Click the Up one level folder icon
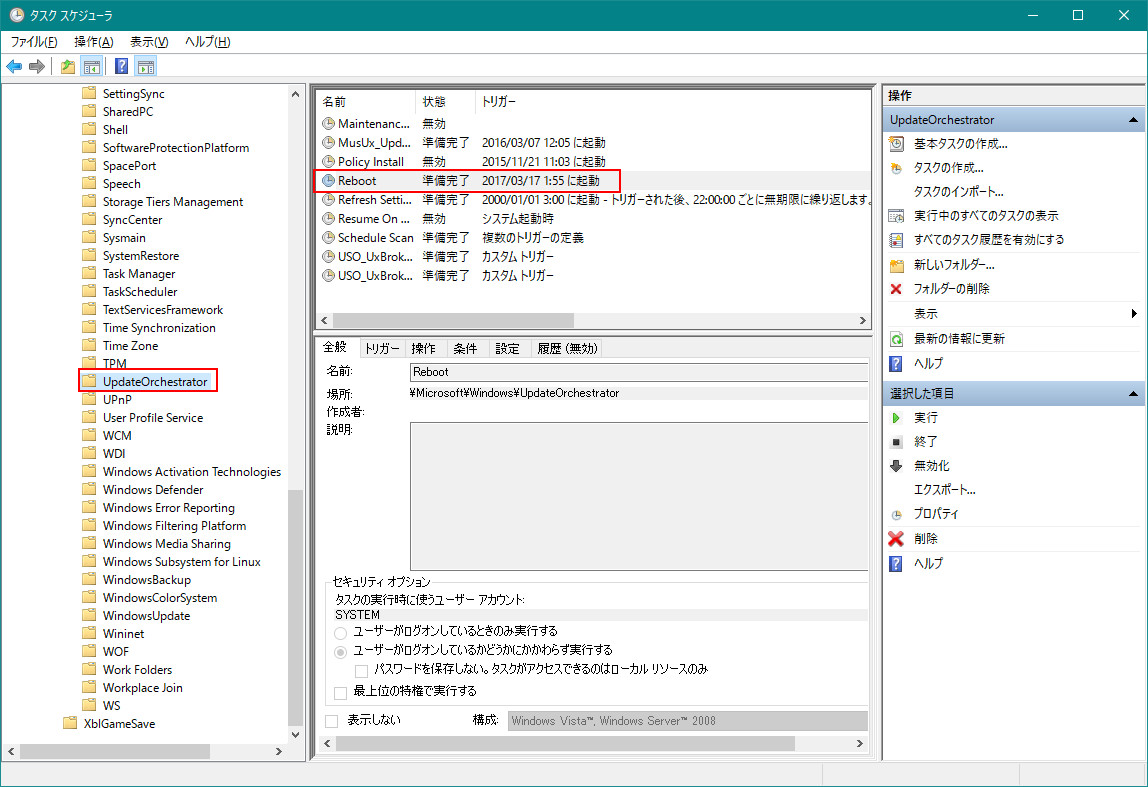1148x787 pixels. click(68, 67)
